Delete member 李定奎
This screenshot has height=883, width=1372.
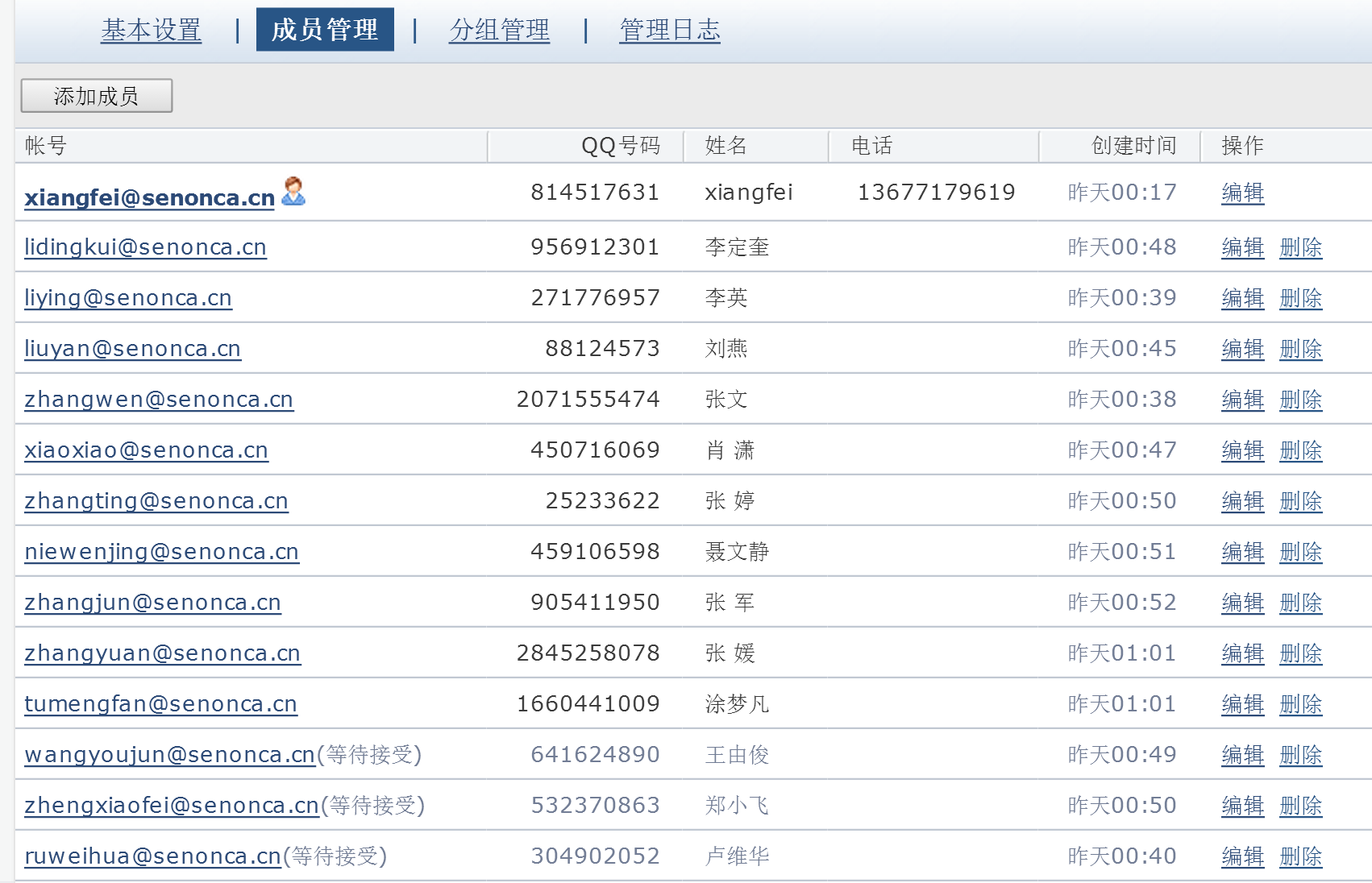pyautogui.click(x=1301, y=247)
